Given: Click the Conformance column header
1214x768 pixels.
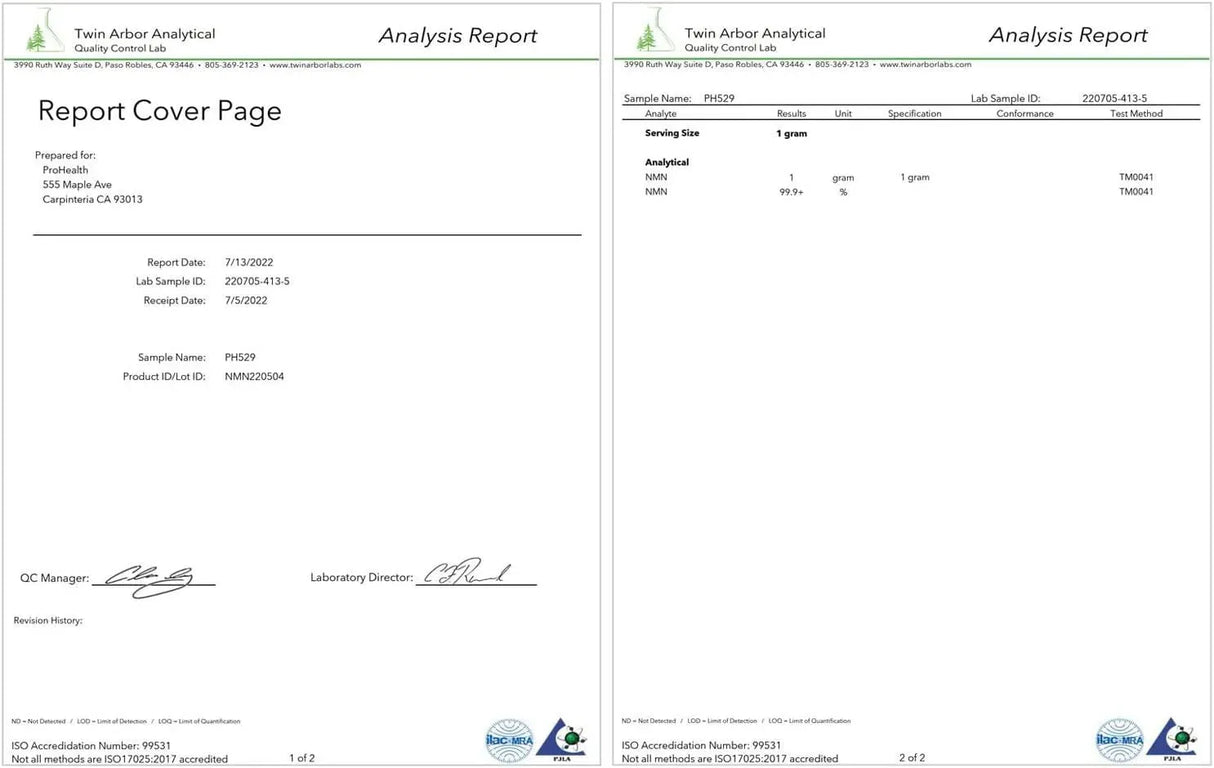Looking at the screenshot, I should click(1025, 114).
